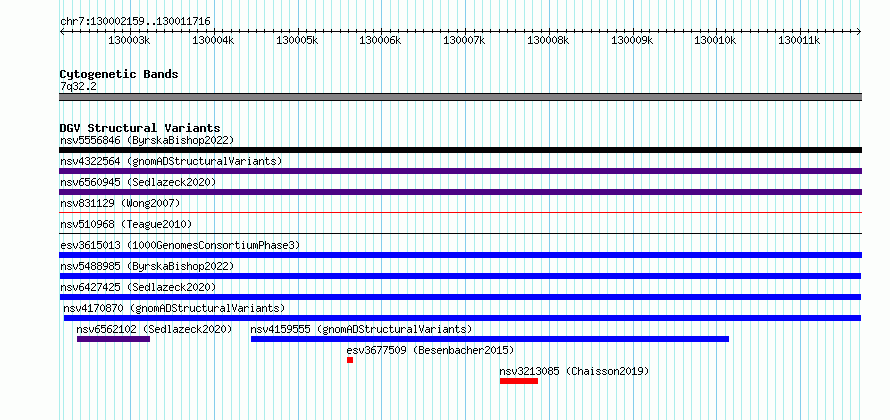This screenshot has height=420, width=890.
Task: Click the purple nsv6560945 variant bar
Action: [x=461, y=192]
